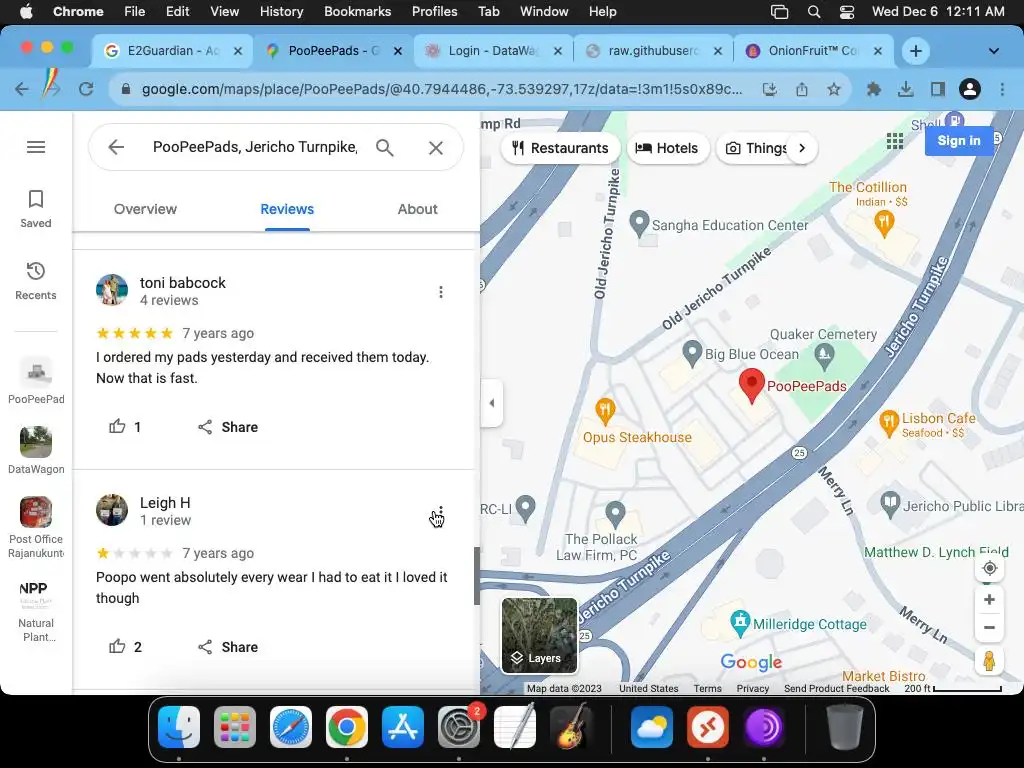The height and width of the screenshot is (768, 1024).
Task: Zoom out on the map
Action: coord(989,628)
